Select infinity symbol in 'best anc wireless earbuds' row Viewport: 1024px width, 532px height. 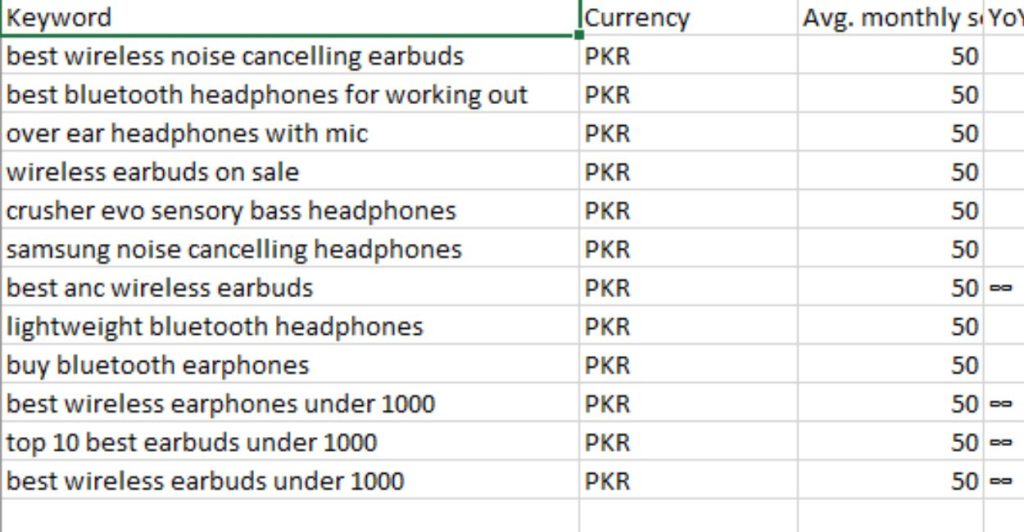[x=1001, y=288]
